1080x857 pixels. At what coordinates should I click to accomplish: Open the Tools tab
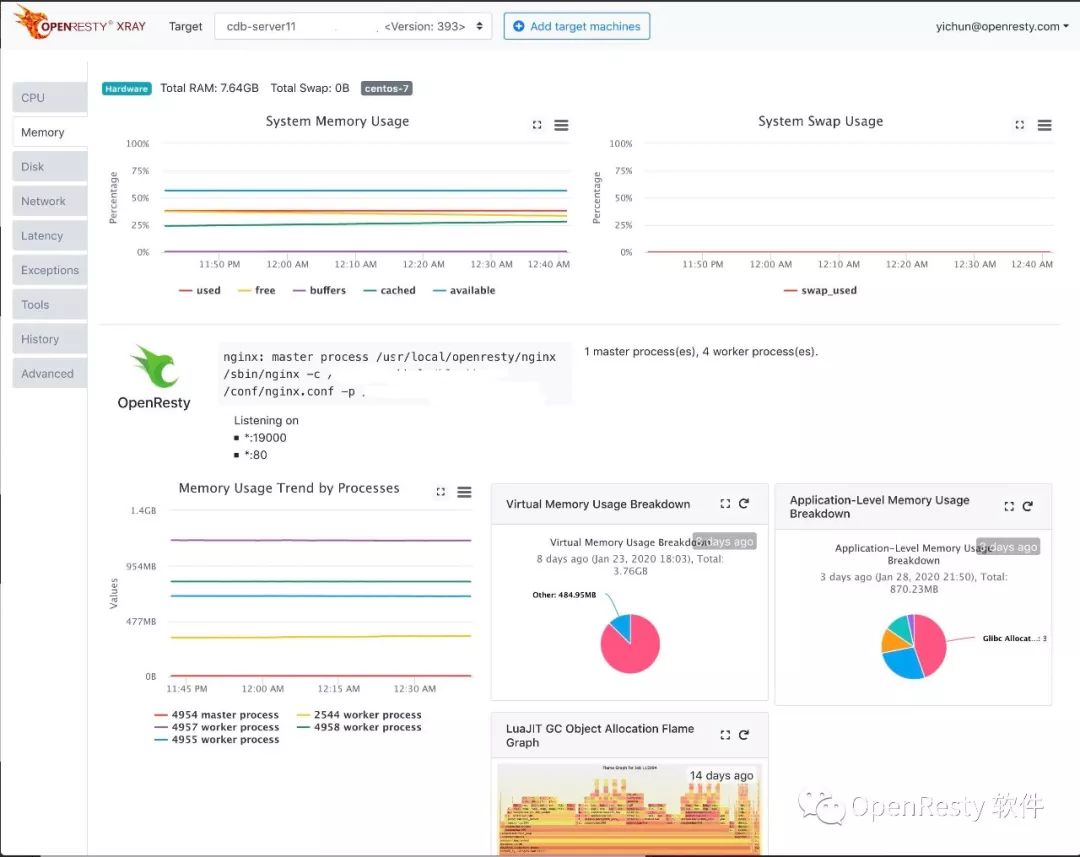(x=50, y=304)
